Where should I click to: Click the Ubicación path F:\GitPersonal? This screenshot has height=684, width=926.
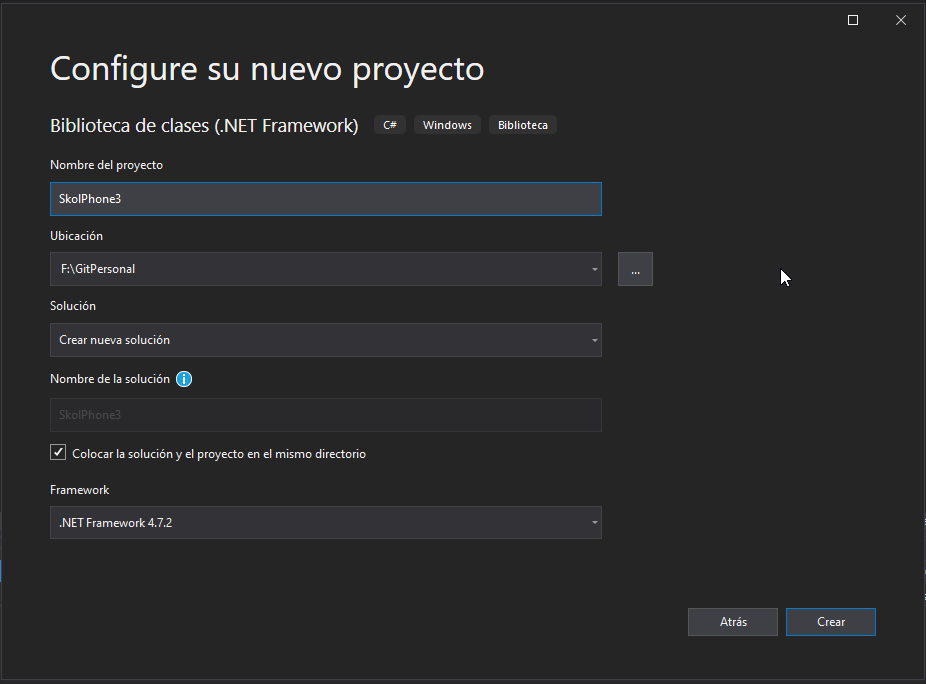[300, 269]
